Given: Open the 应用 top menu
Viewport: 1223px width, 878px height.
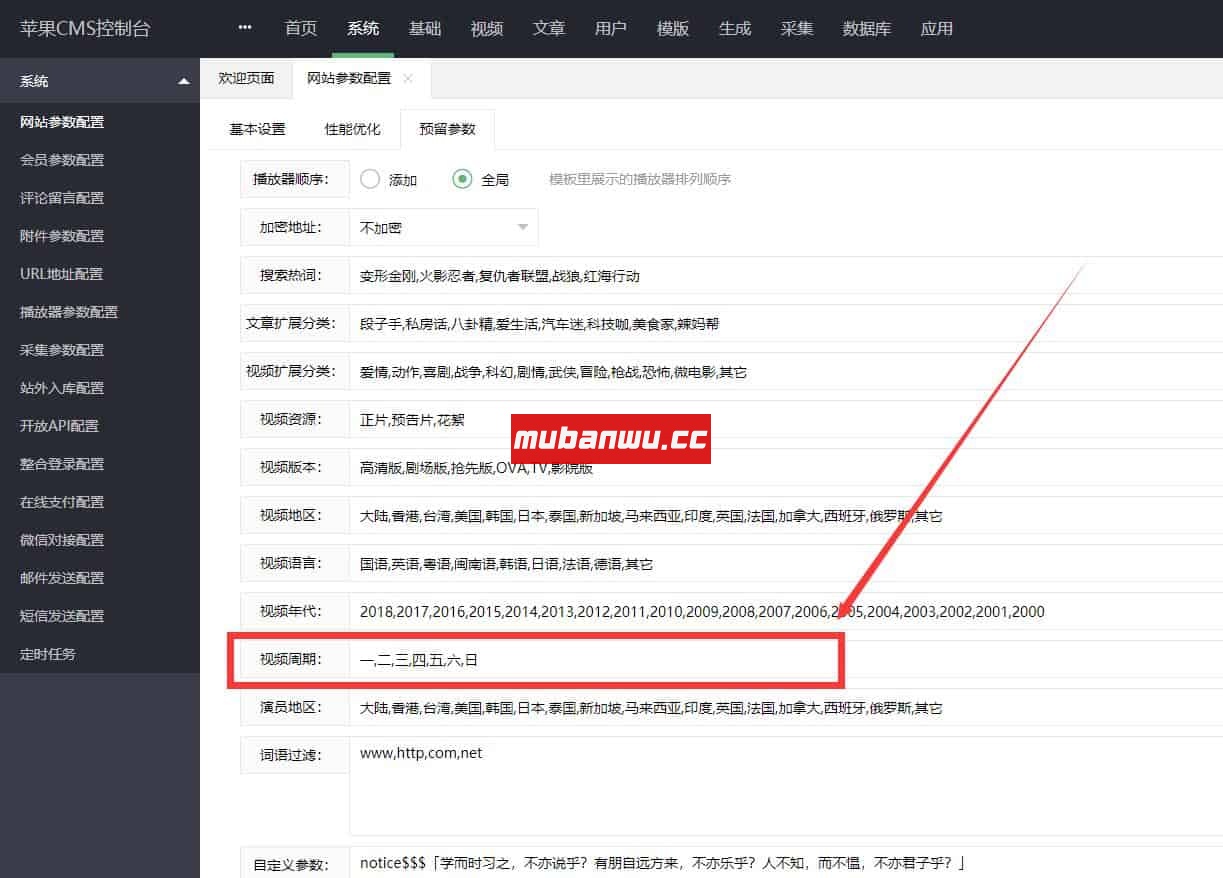Looking at the screenshot, I should [x=937, y=28].
